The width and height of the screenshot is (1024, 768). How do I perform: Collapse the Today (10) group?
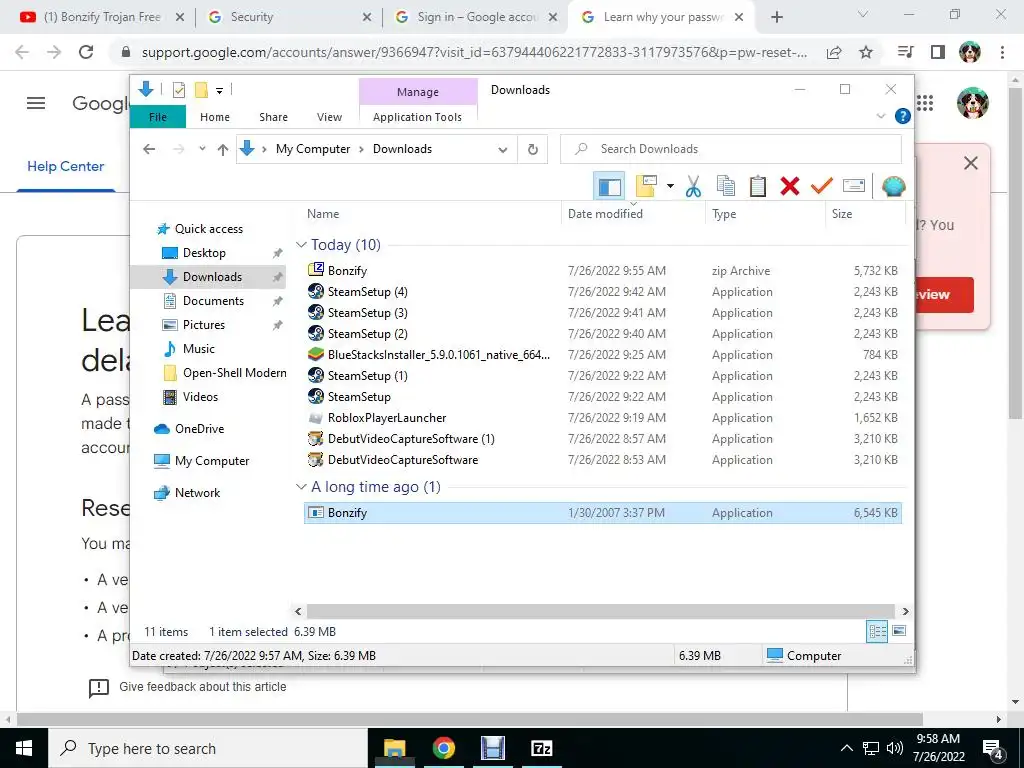click(x=301, y=245)
